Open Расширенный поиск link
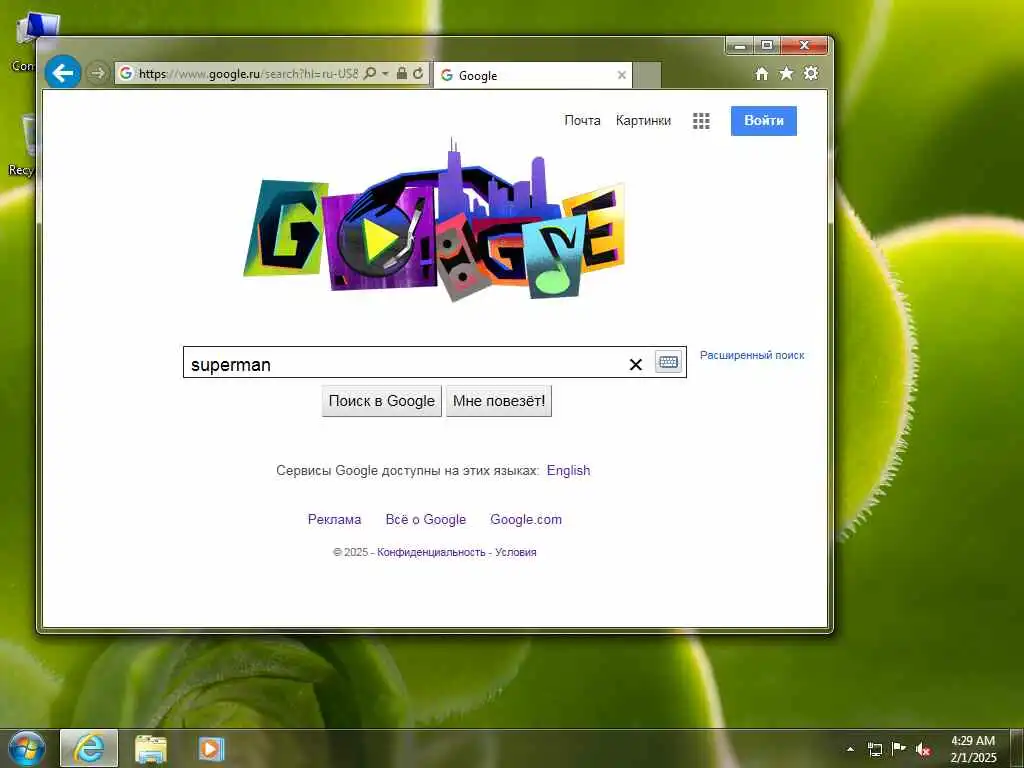This screenshot has height=768, width=1024. tap(752, 355)
